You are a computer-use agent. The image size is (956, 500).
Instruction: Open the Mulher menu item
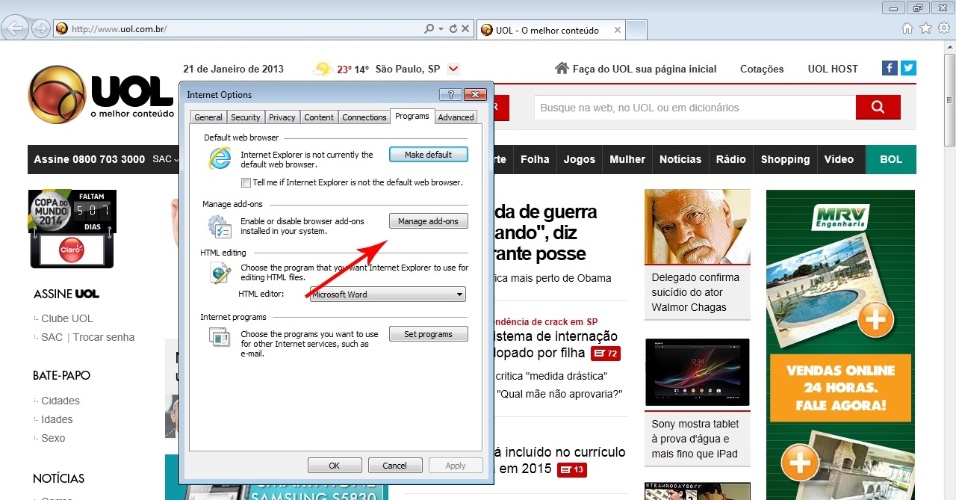[627, 159]
